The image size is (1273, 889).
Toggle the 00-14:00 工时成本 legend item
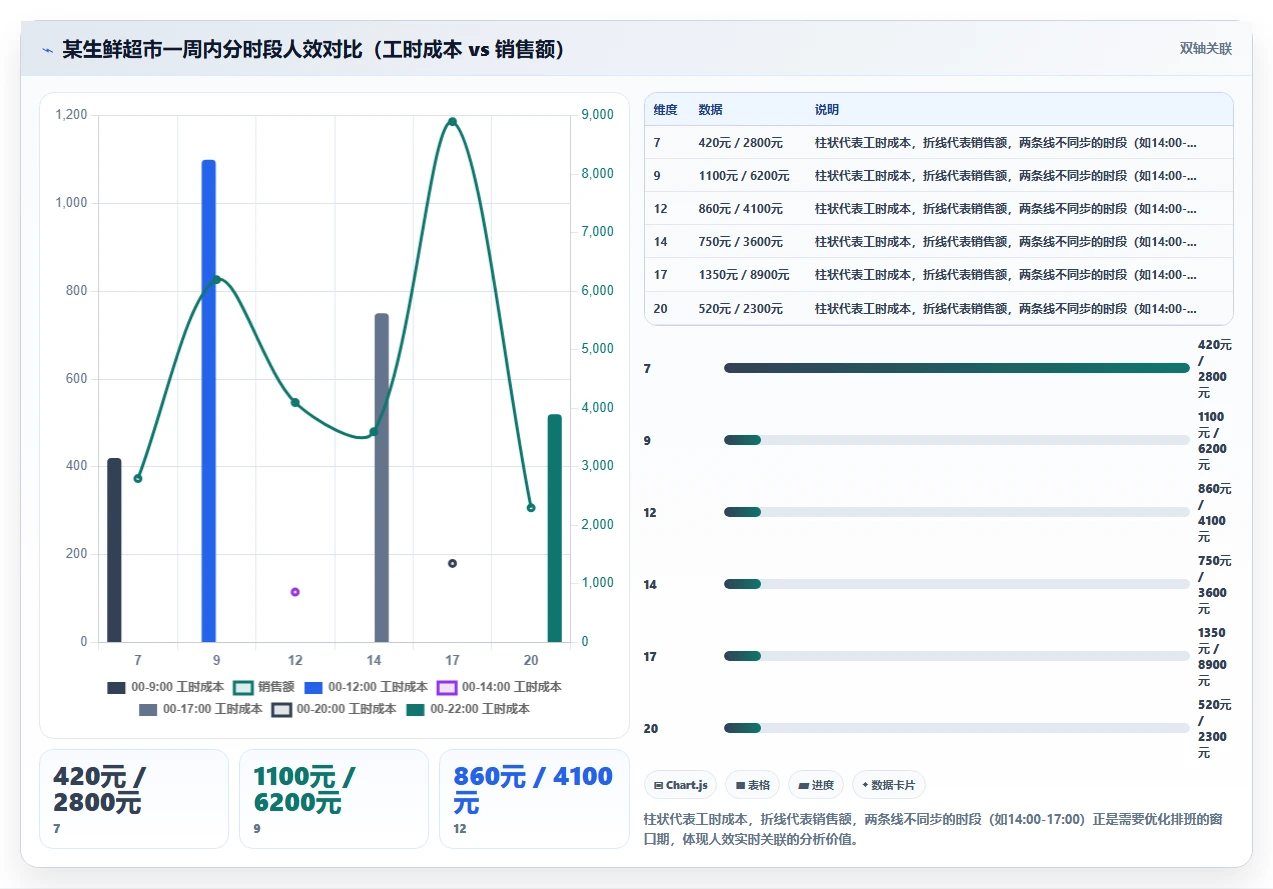(499, 687)
